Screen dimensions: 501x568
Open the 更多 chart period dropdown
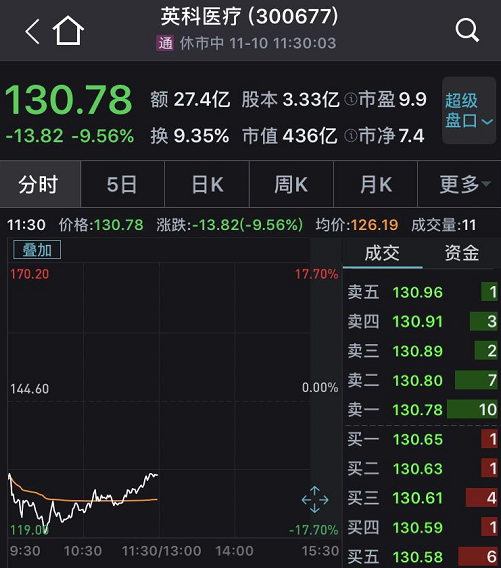click(x=459, y=184)
